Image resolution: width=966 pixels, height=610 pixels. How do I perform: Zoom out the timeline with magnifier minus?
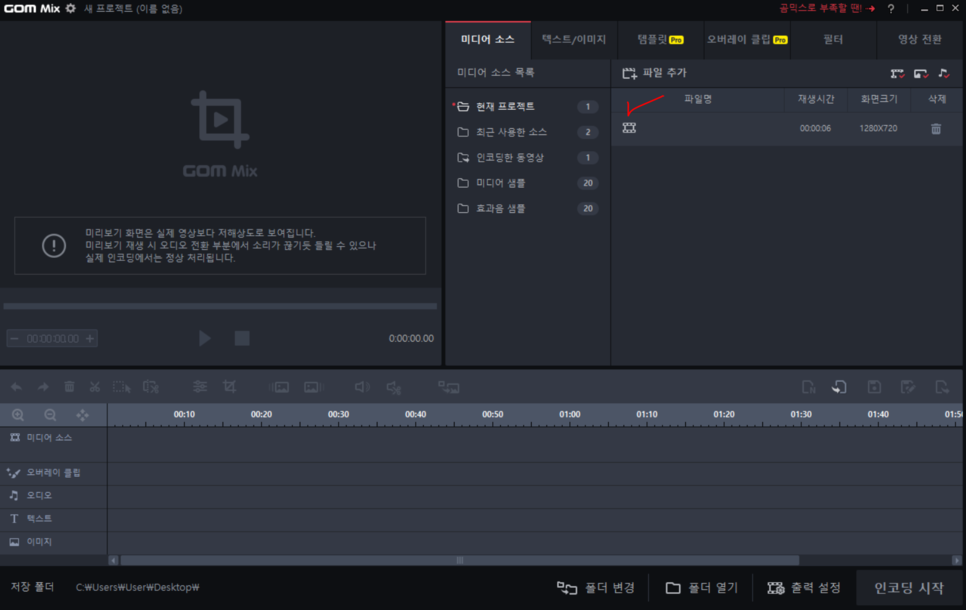pyautogui.click(x=50, y=415)
